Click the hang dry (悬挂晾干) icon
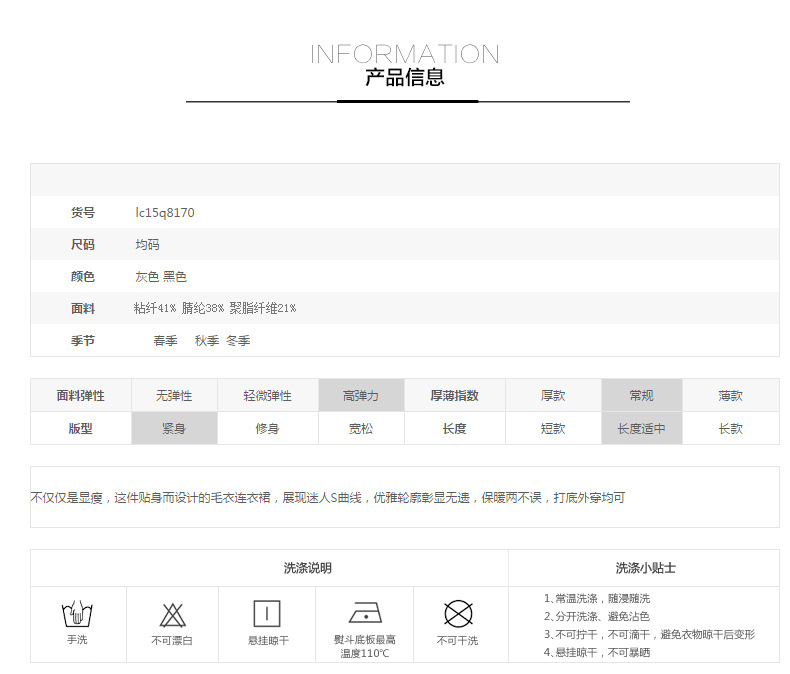The width and height of the screenshot is (790, 674). 267,613
